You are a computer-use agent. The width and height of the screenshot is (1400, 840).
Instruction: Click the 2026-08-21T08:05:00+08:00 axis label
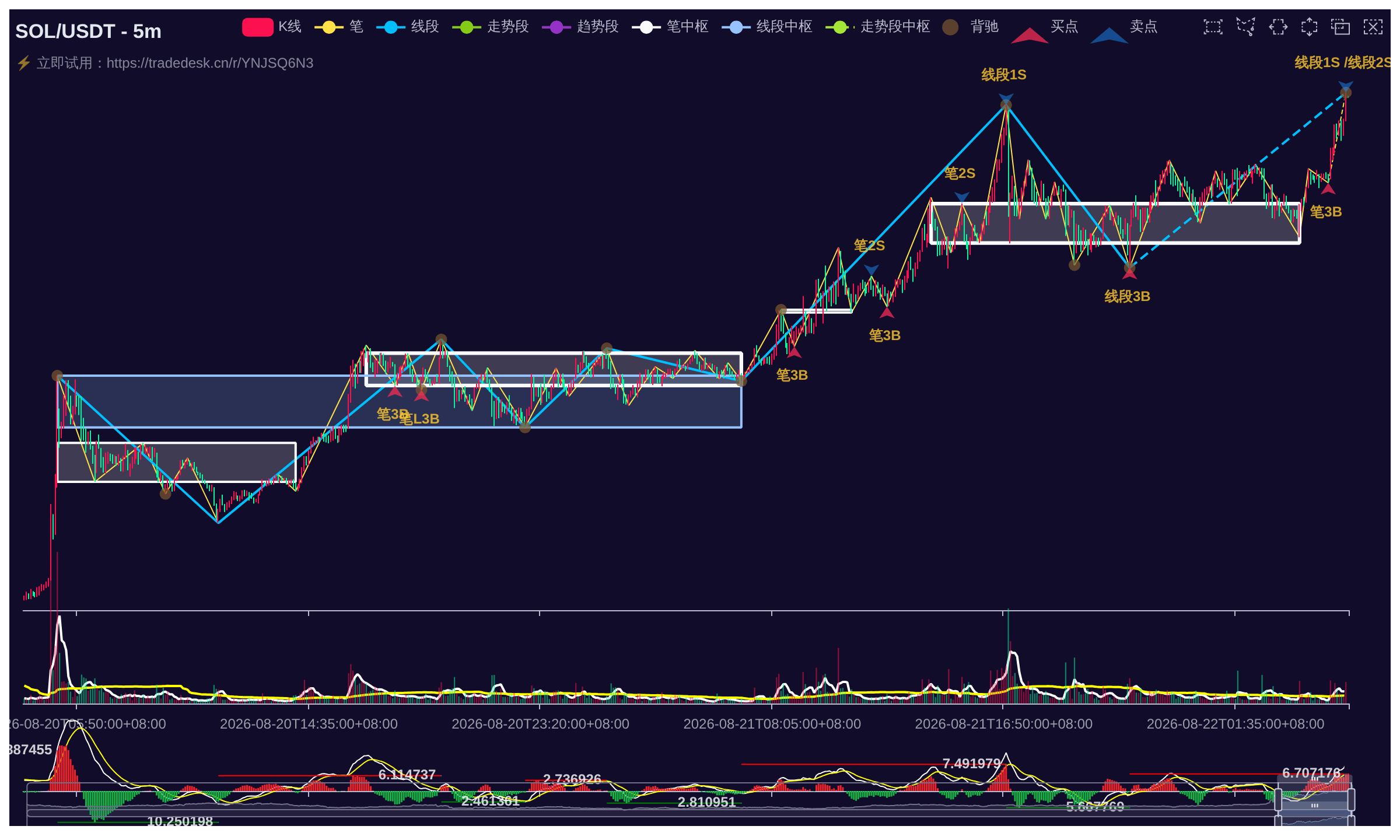click(x=772, y=724)
